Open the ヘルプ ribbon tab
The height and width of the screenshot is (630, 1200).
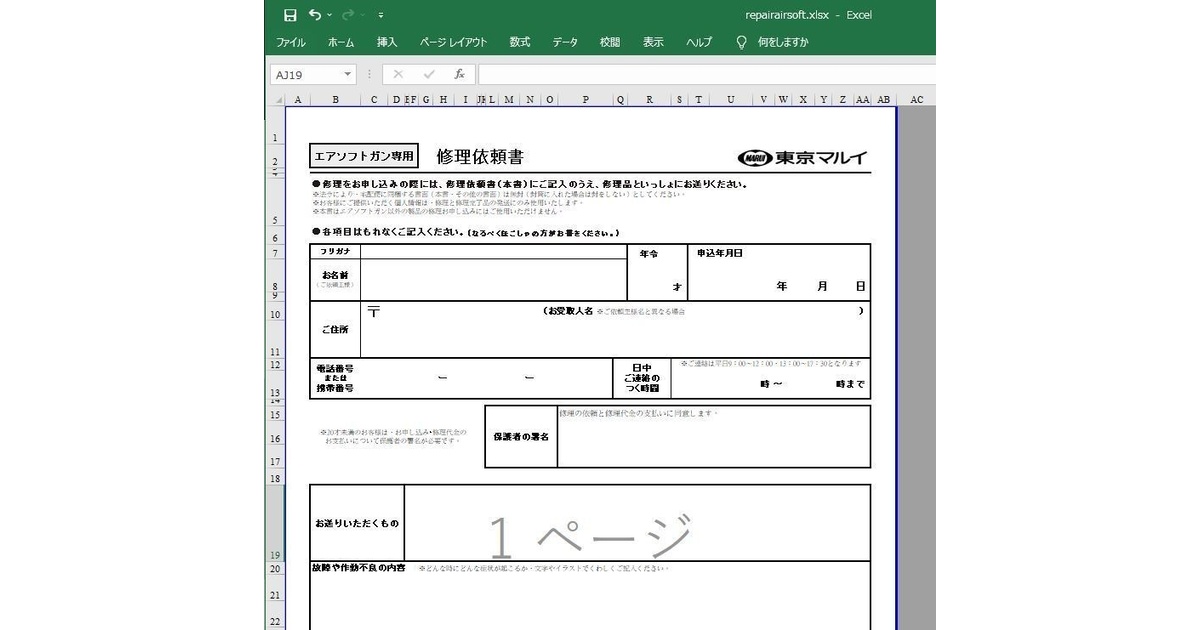click(698, 42)
